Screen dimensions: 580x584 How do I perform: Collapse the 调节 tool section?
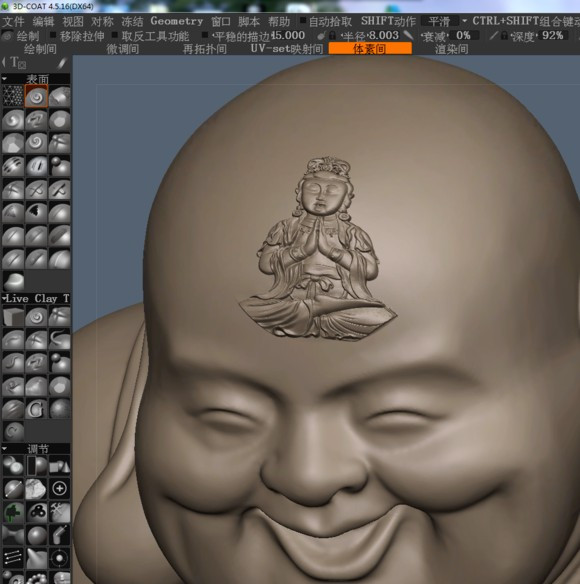pos(5,448)
